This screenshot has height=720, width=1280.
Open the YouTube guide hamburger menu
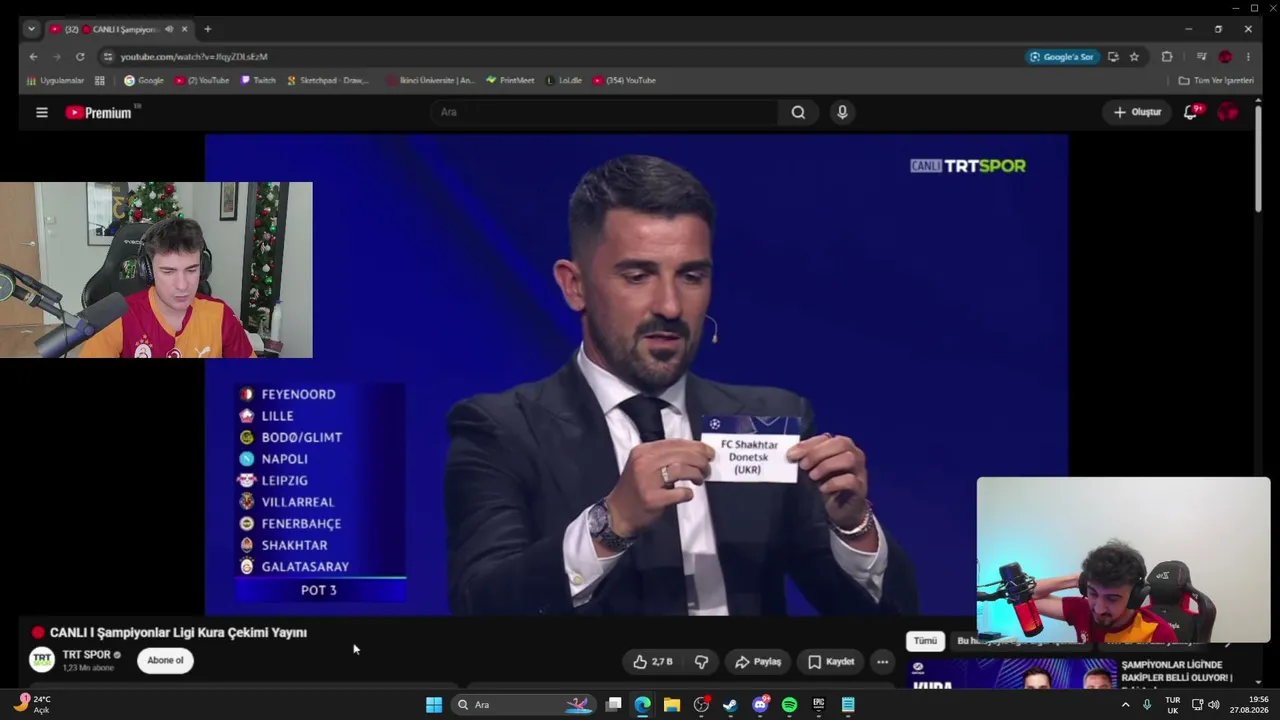(42, 113)
